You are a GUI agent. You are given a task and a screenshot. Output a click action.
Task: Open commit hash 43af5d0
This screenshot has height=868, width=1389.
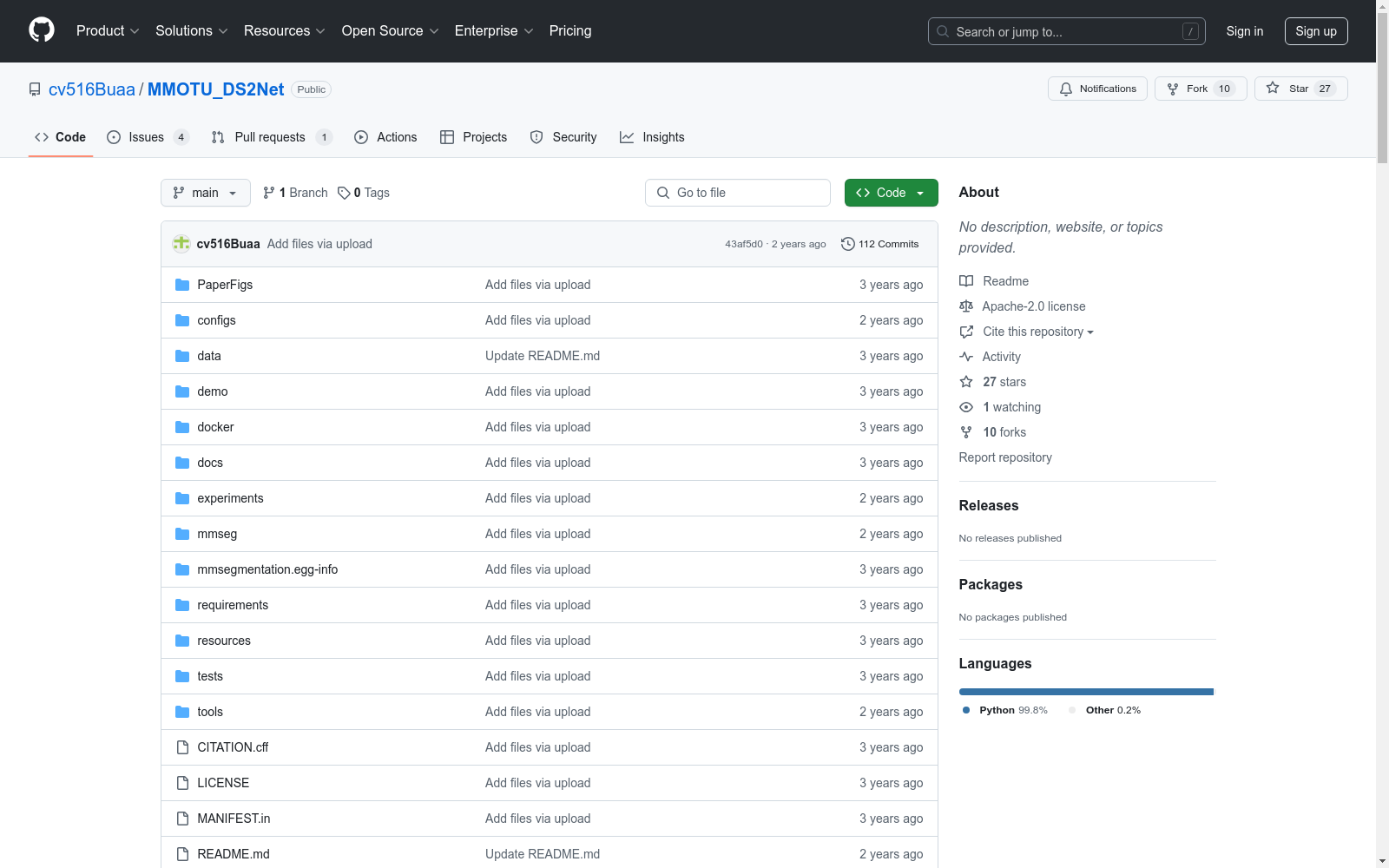[x=744, y=244]
